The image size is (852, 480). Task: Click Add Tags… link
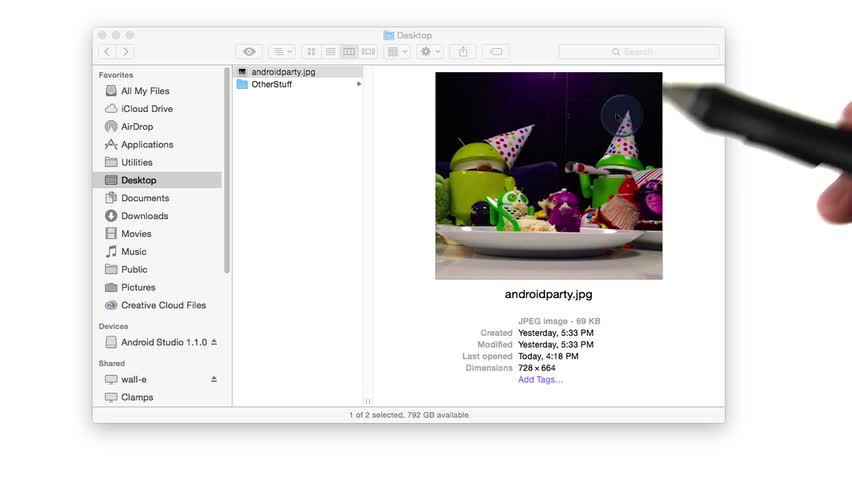pos(540,380)
